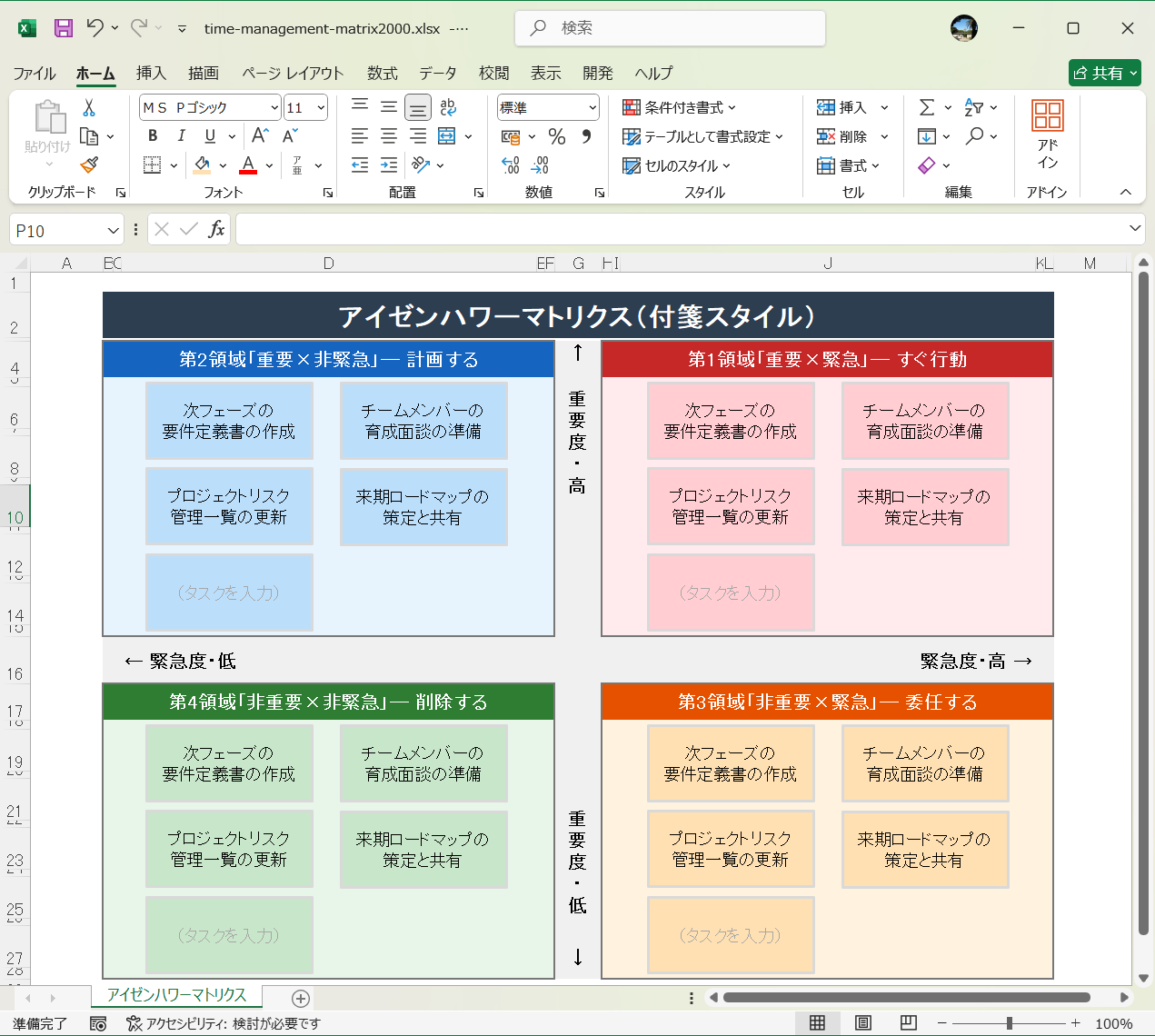Copy selection with the Copy icon
Screen dimensions: 1155x1036
coord(89,136)
